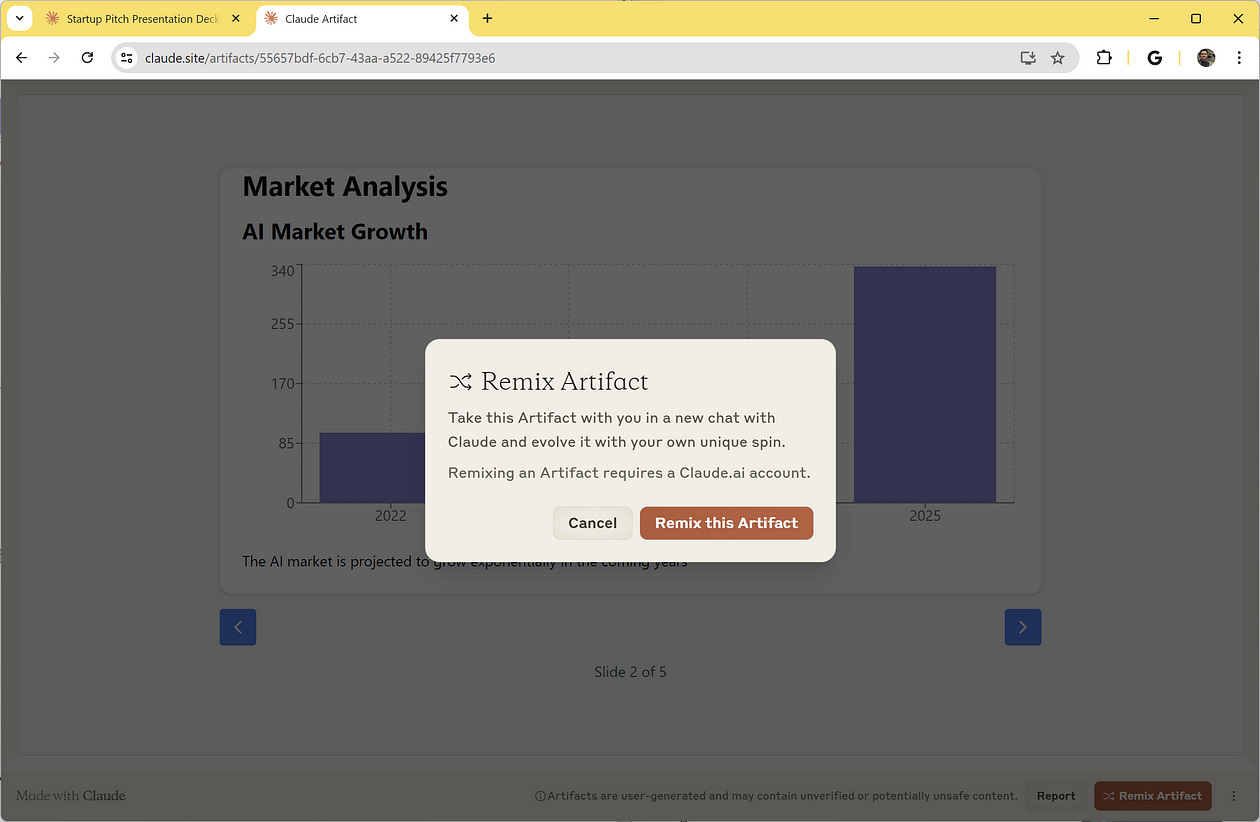Open the artifact options kebab menu

(x=1232, y=795)
